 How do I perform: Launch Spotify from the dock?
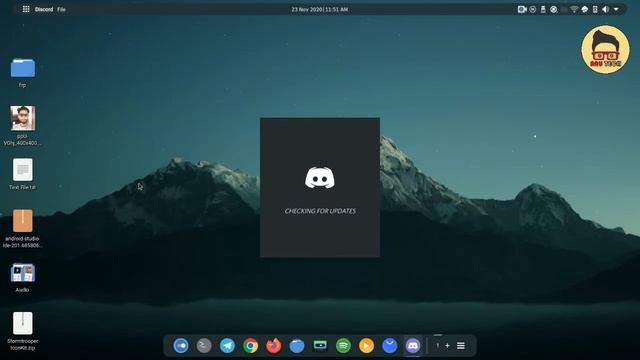point(343,346)
